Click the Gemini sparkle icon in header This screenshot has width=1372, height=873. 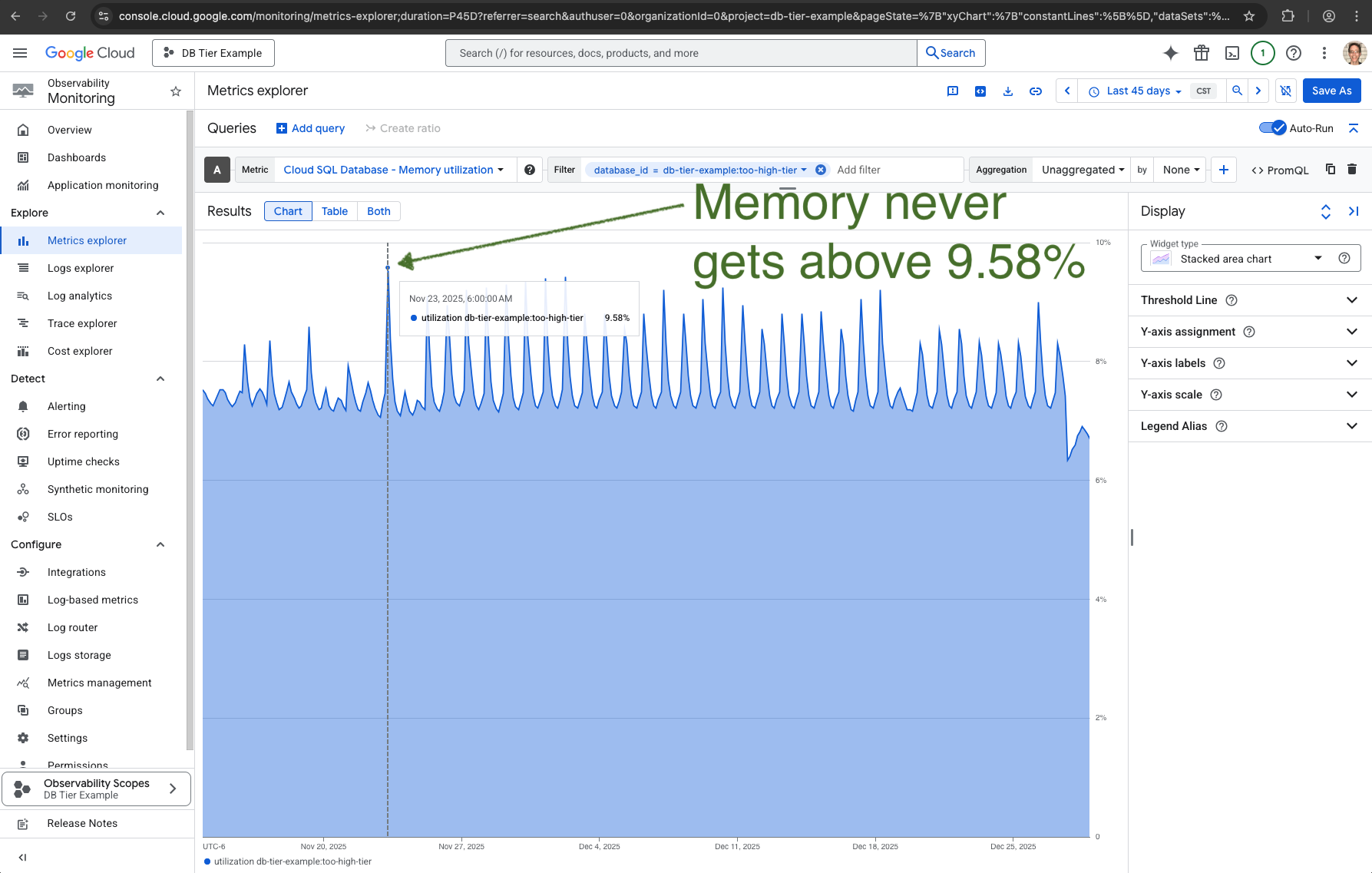click(x=1170, y=53)
